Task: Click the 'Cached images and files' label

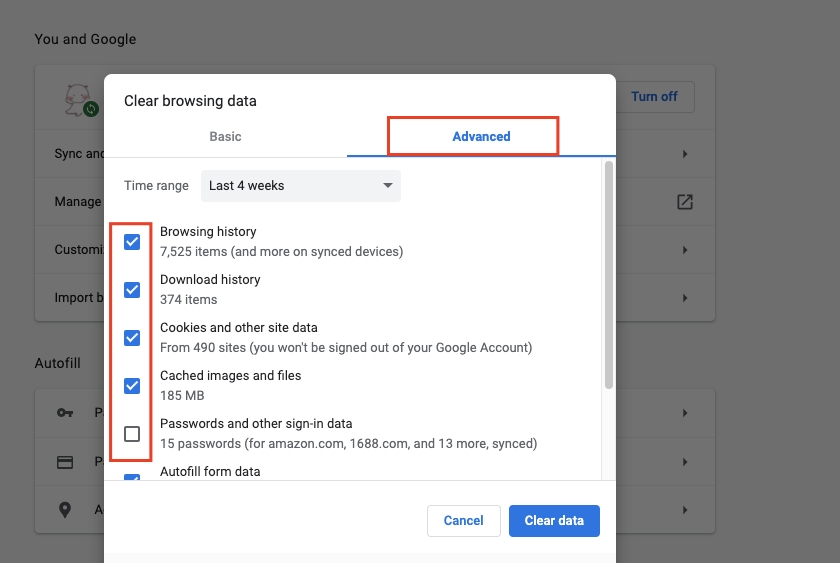Action: (230, 376)
